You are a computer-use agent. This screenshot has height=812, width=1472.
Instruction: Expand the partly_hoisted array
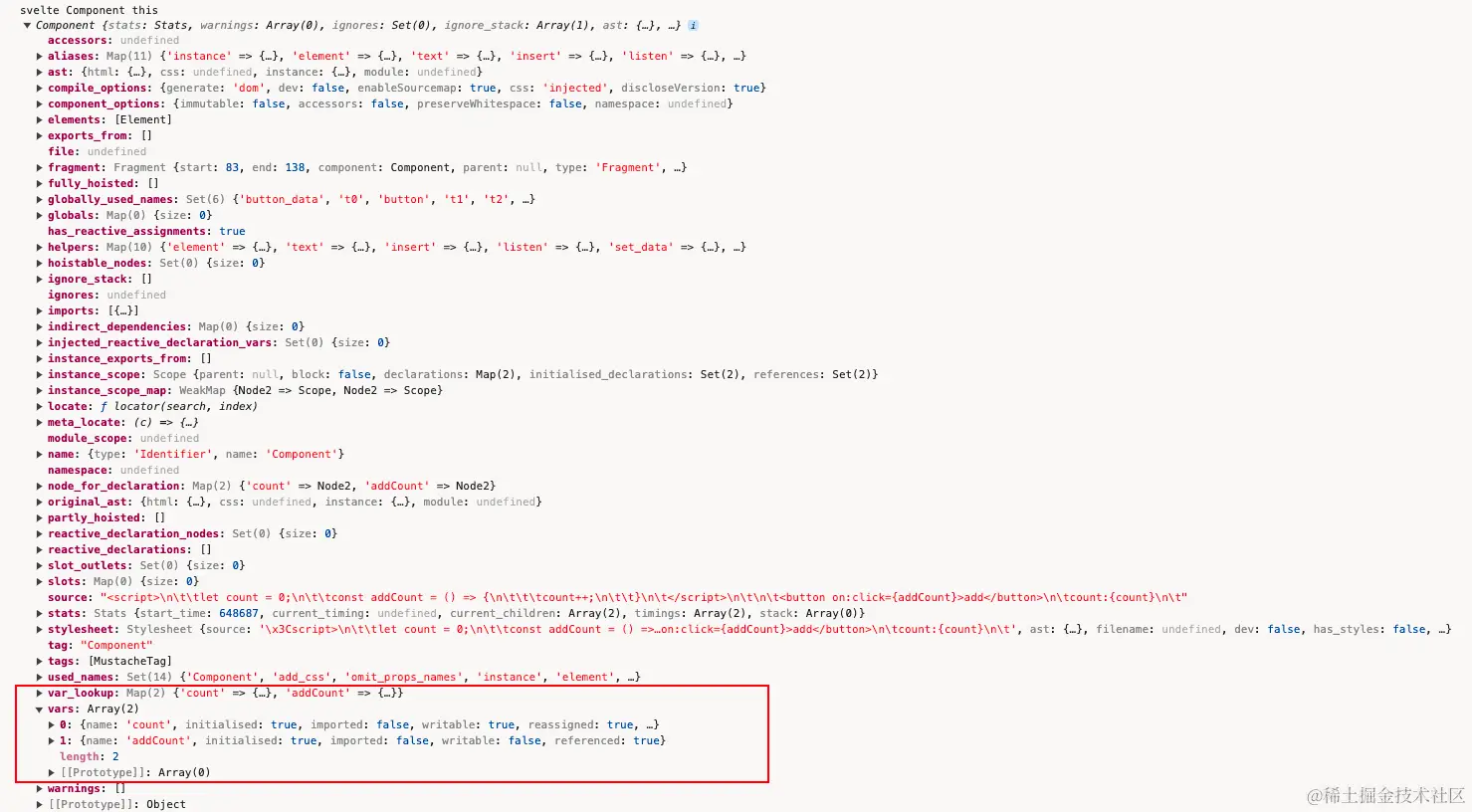click(x=39, y=518)
